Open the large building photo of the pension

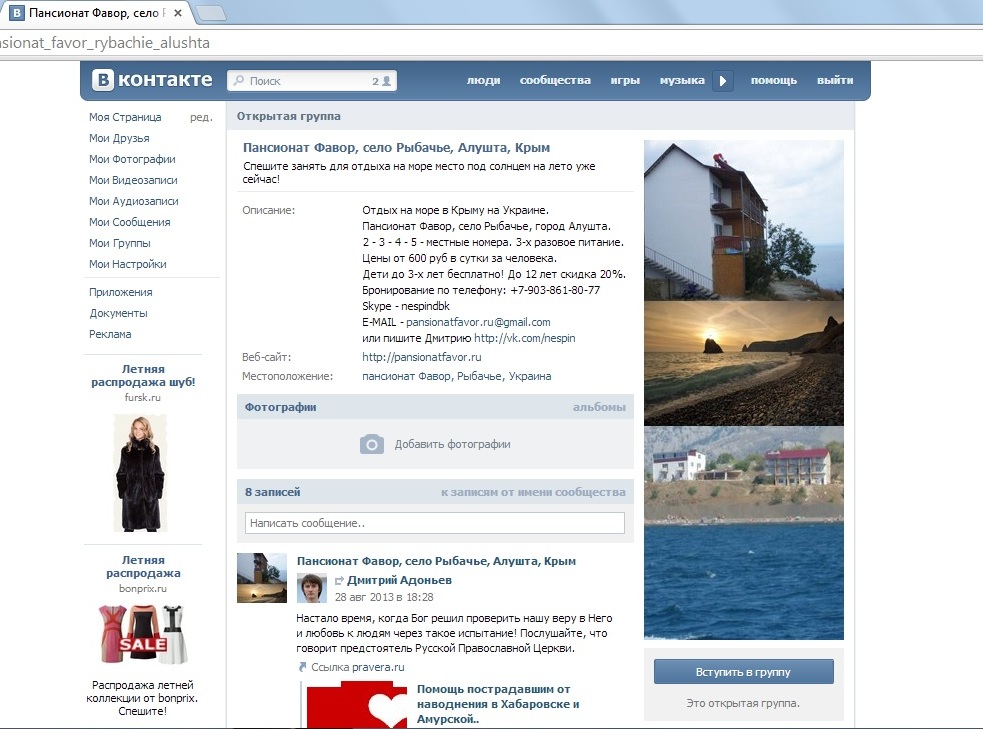(743, 220)
